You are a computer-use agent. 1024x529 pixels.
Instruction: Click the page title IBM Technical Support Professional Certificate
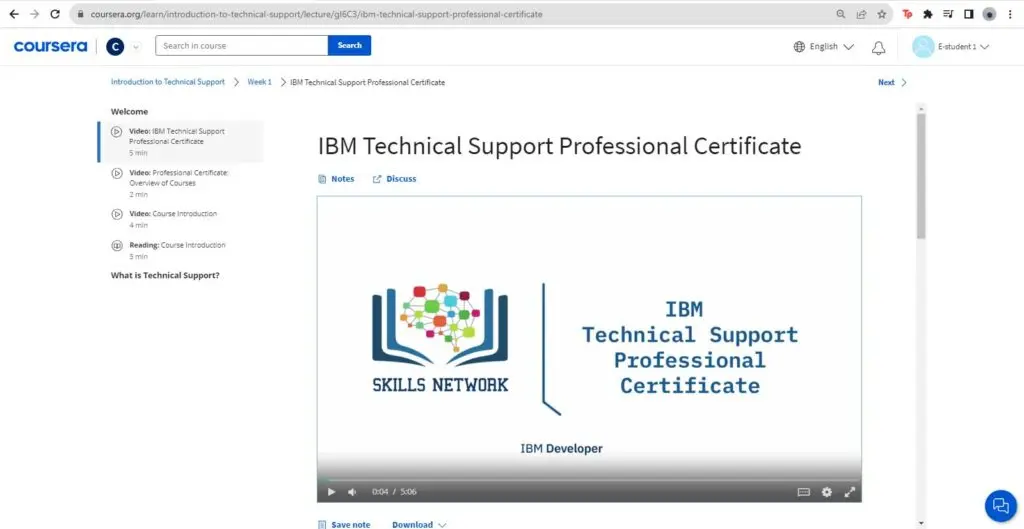tap(560, 146)
